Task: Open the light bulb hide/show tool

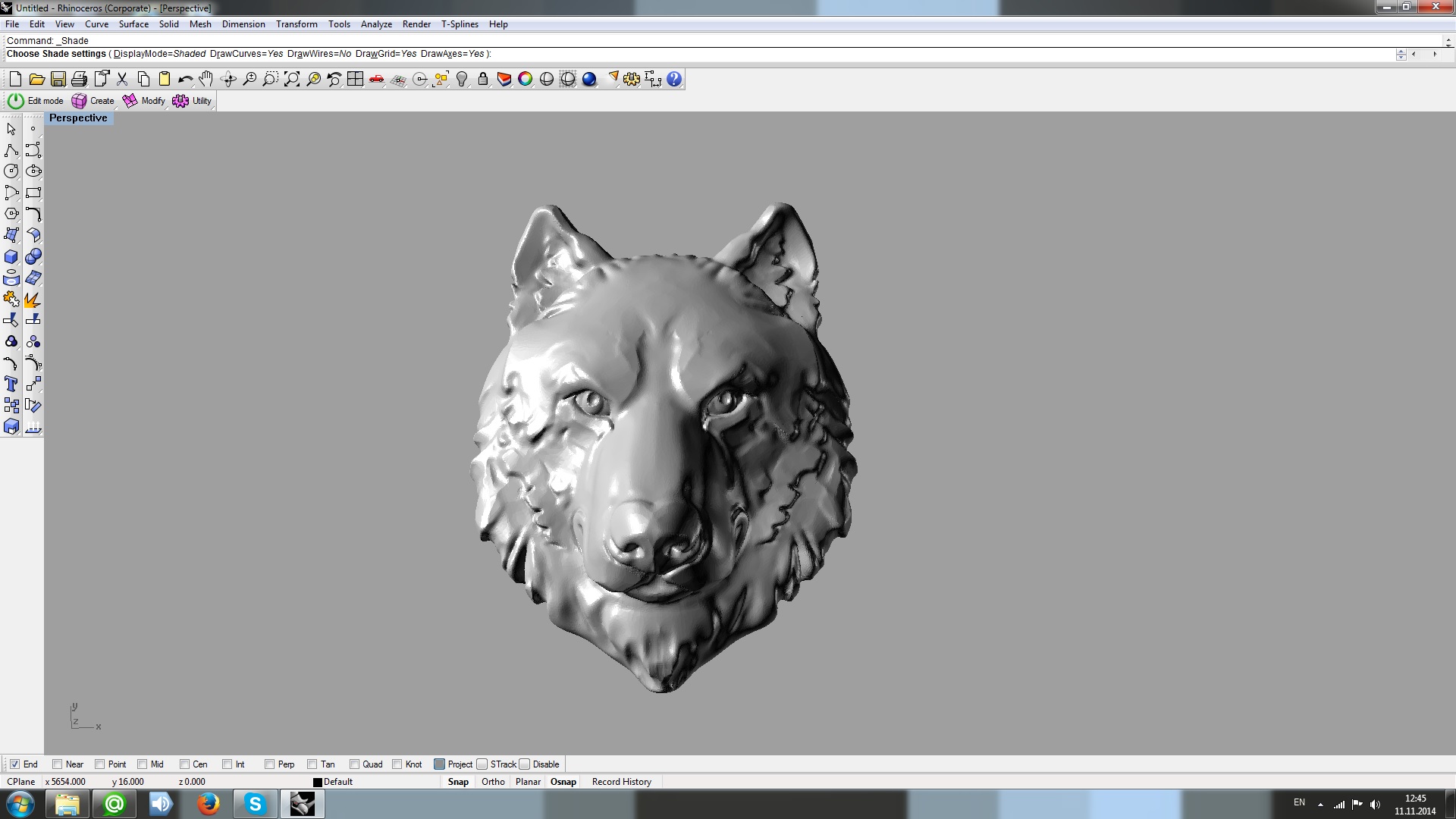Action: 462,79
